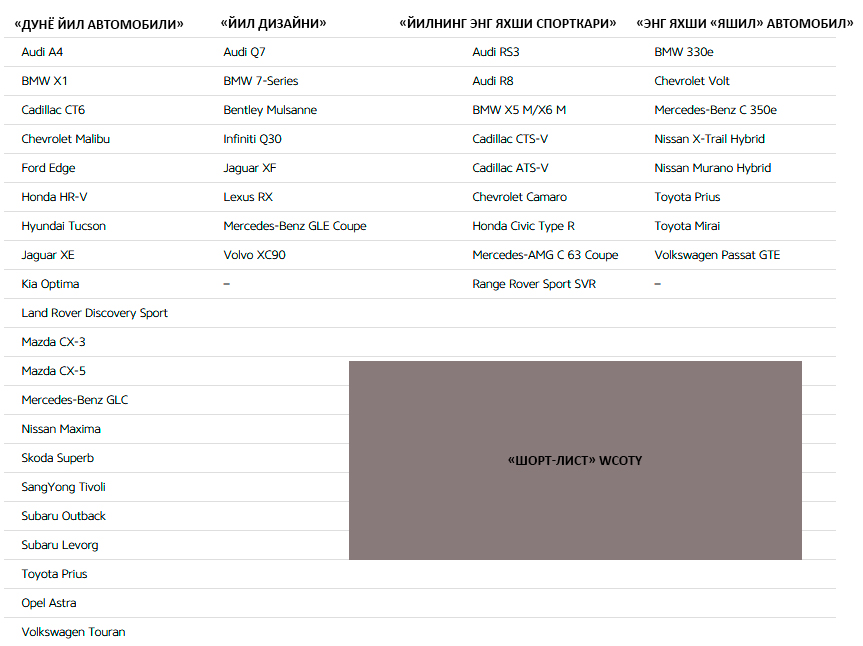Image resolution: width=863 pixels, height=646 pixels.
Task: Select the Mazda CX-3 entry
Action: [53, 342]
